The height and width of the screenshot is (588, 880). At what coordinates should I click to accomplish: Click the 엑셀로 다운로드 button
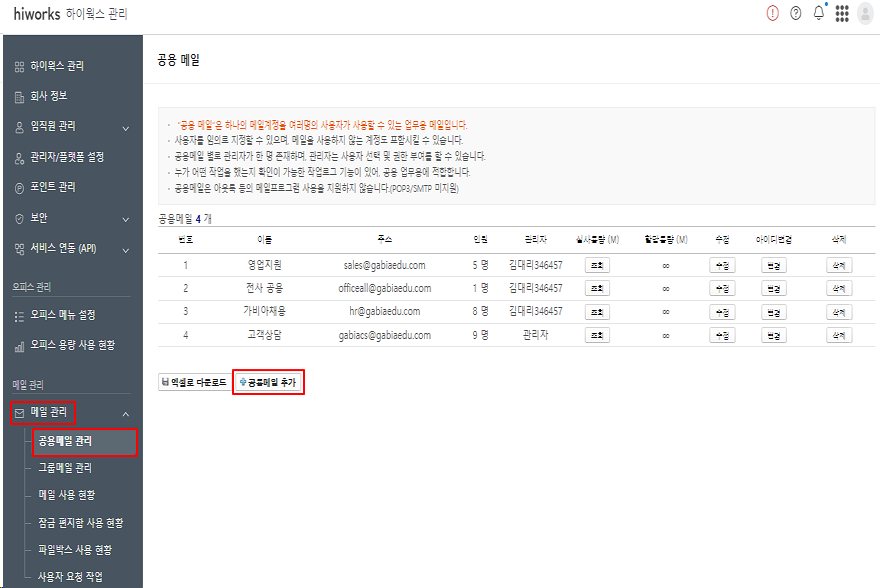tap(194, 382)
